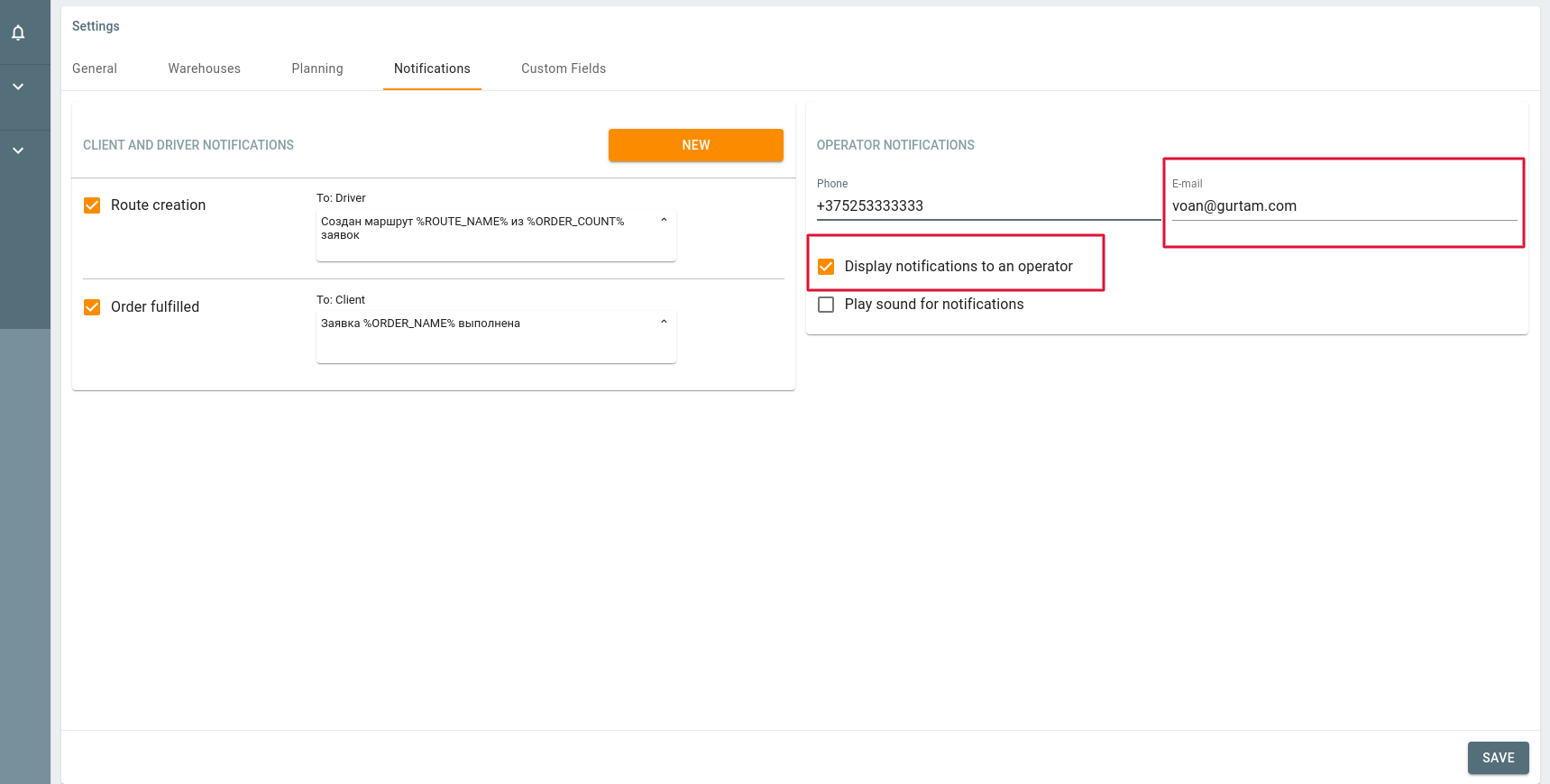Open the notifications bell icon
This screenshot has width=1550, height=784.
18,33
